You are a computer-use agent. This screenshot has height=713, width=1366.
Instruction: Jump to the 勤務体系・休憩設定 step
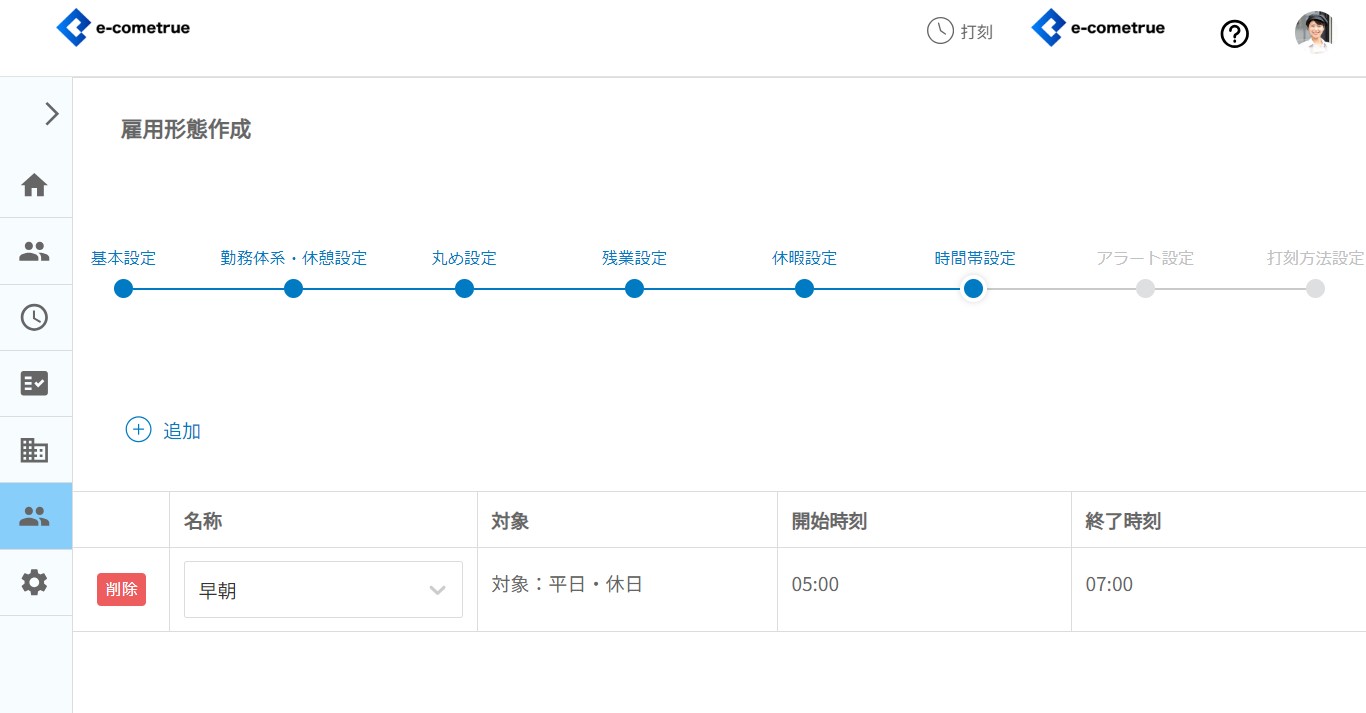click(293, 289)
